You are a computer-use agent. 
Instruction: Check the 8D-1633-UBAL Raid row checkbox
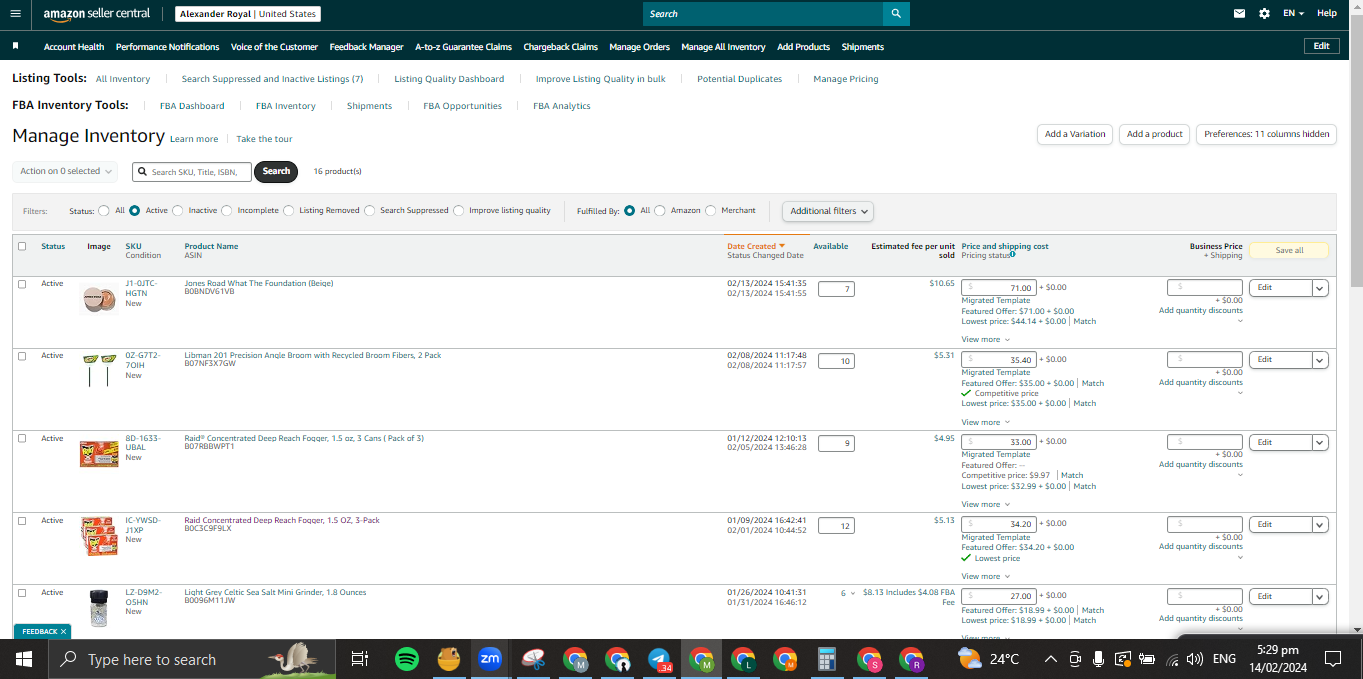pos(22,439)
